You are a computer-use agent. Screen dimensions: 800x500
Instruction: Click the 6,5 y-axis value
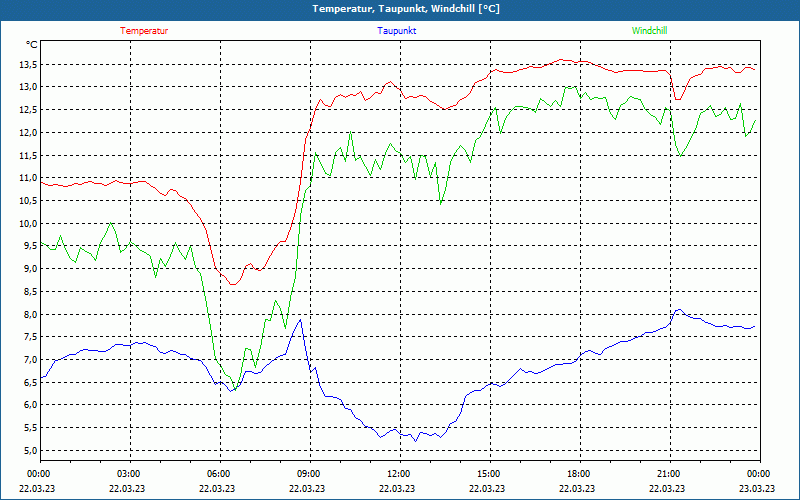31,382
